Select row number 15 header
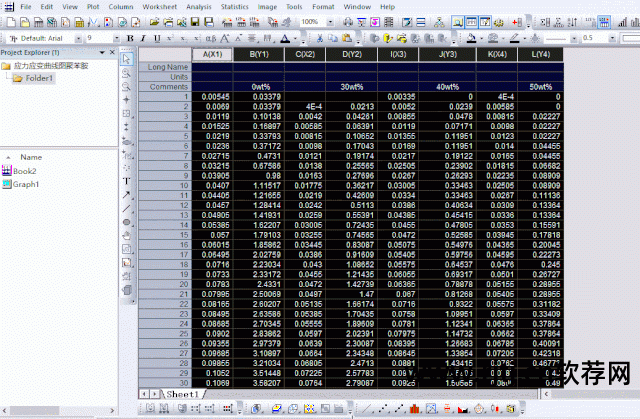The height and width of the screenshot is (419, 640). 165,235
